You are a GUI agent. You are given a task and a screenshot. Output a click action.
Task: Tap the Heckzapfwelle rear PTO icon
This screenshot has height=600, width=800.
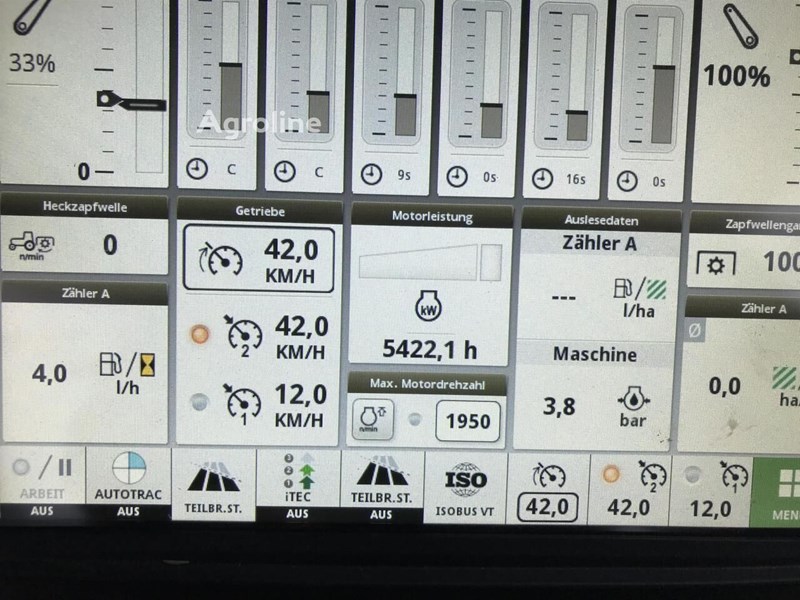point(32,243)
